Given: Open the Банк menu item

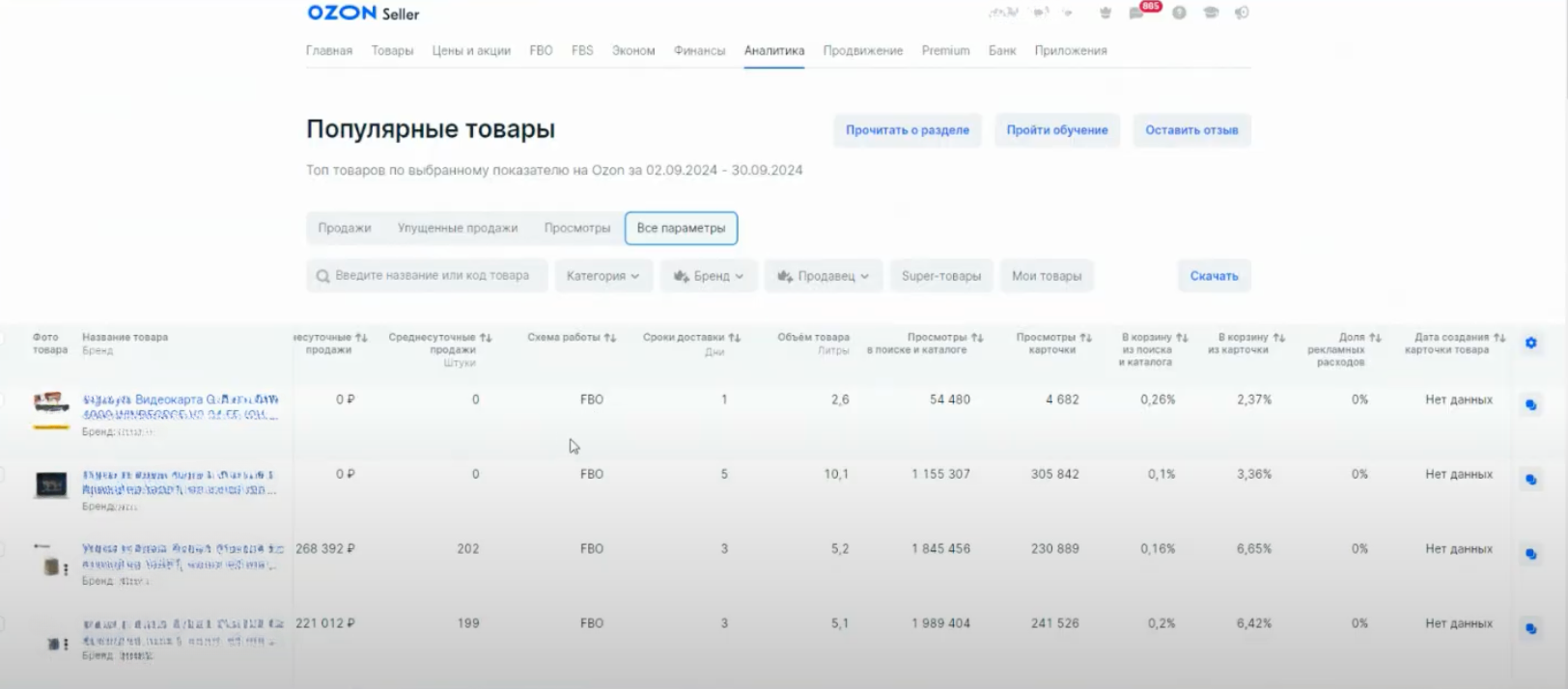Looking at the screenshot, I should tap(1002, 50).
